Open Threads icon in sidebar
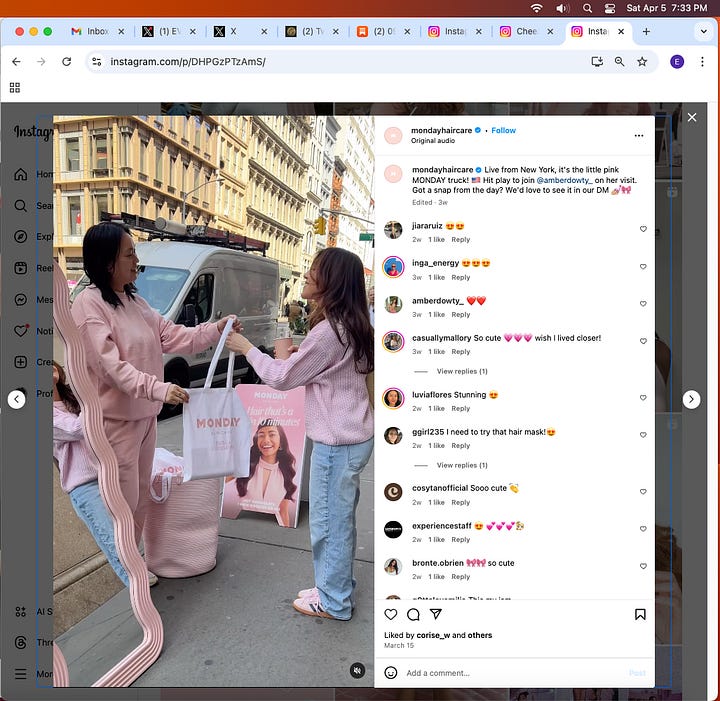720x701 pixels. click(20, 642)
